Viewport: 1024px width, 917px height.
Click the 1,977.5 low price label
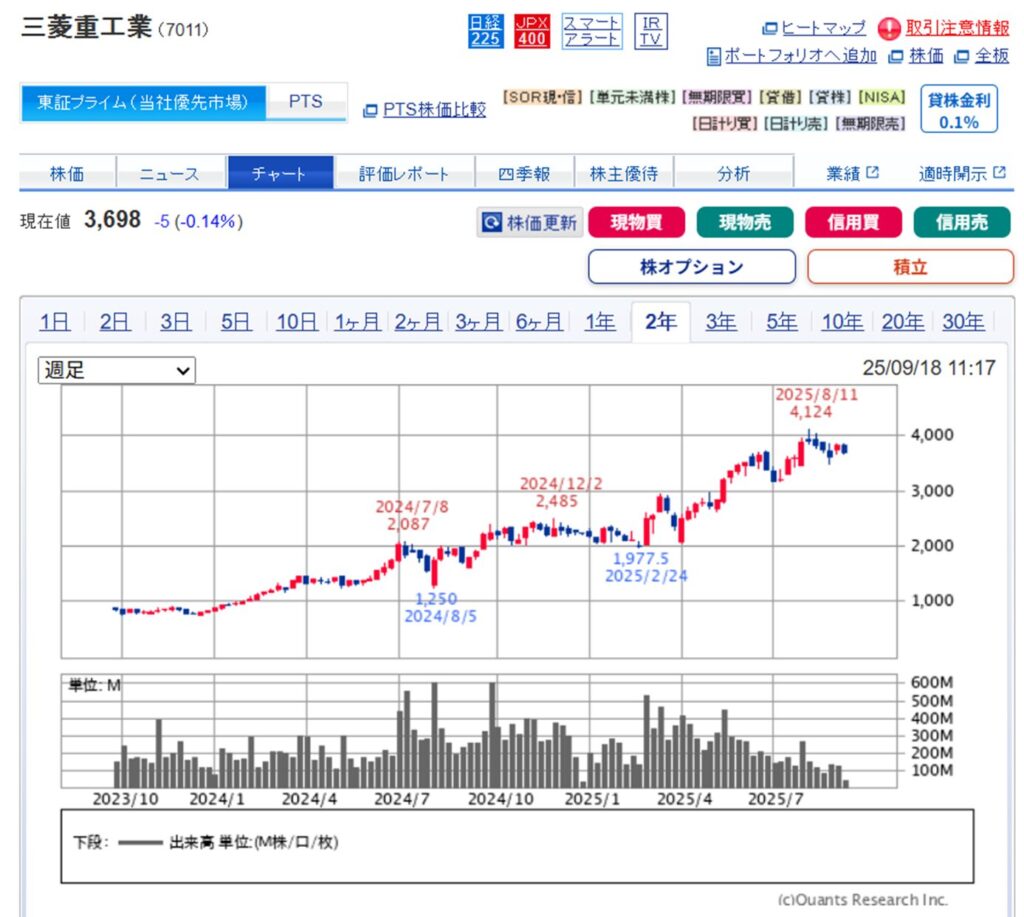pyautogui.click(x=641, y=558)
